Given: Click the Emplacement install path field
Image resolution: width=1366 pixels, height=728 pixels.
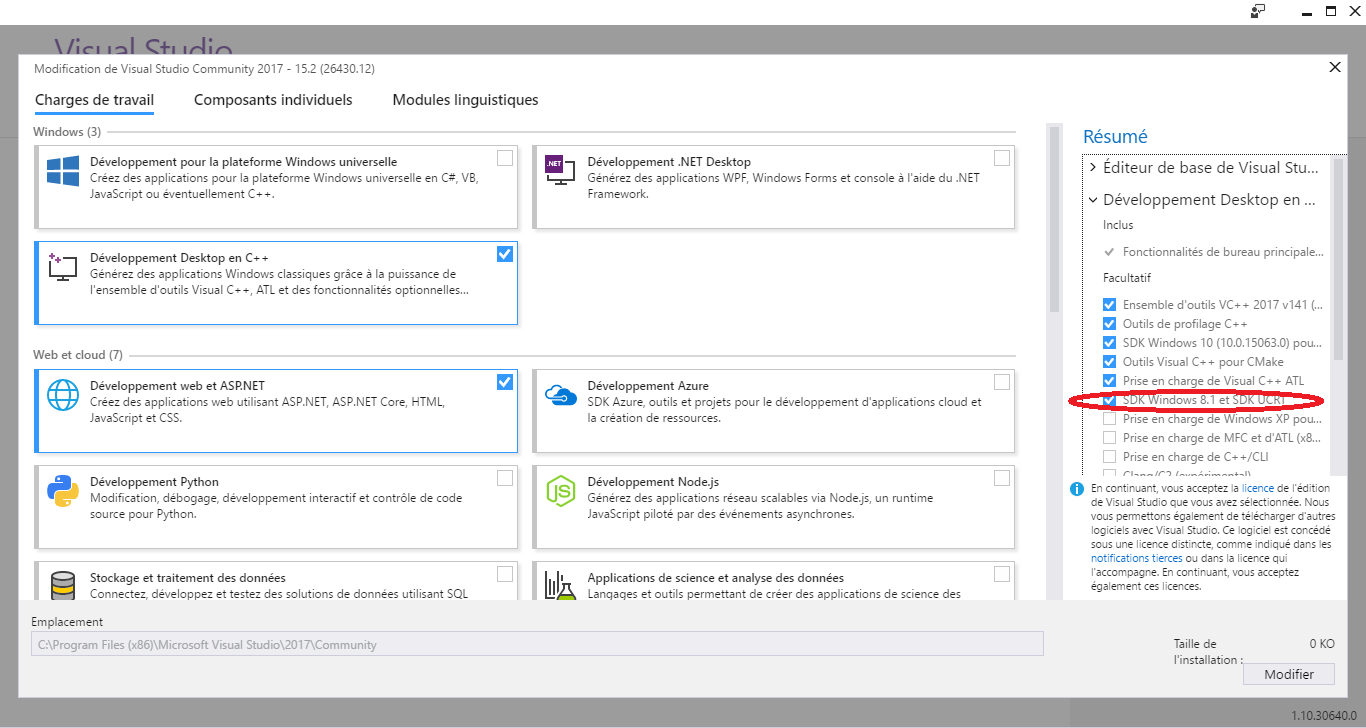Looking at the screenshot, I should [537, 645].
